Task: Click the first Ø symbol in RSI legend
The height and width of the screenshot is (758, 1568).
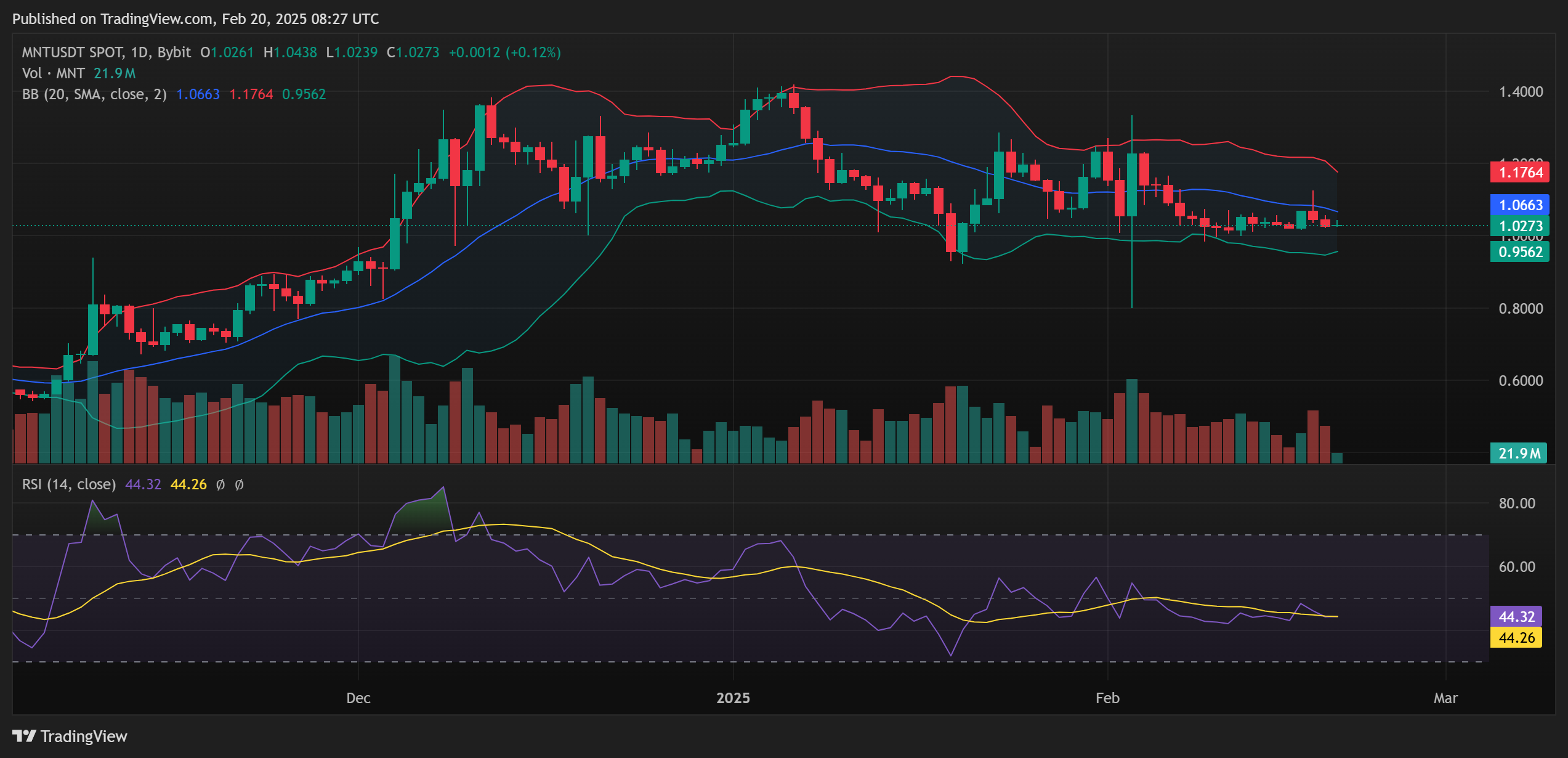Action: [x=220, y=484]
